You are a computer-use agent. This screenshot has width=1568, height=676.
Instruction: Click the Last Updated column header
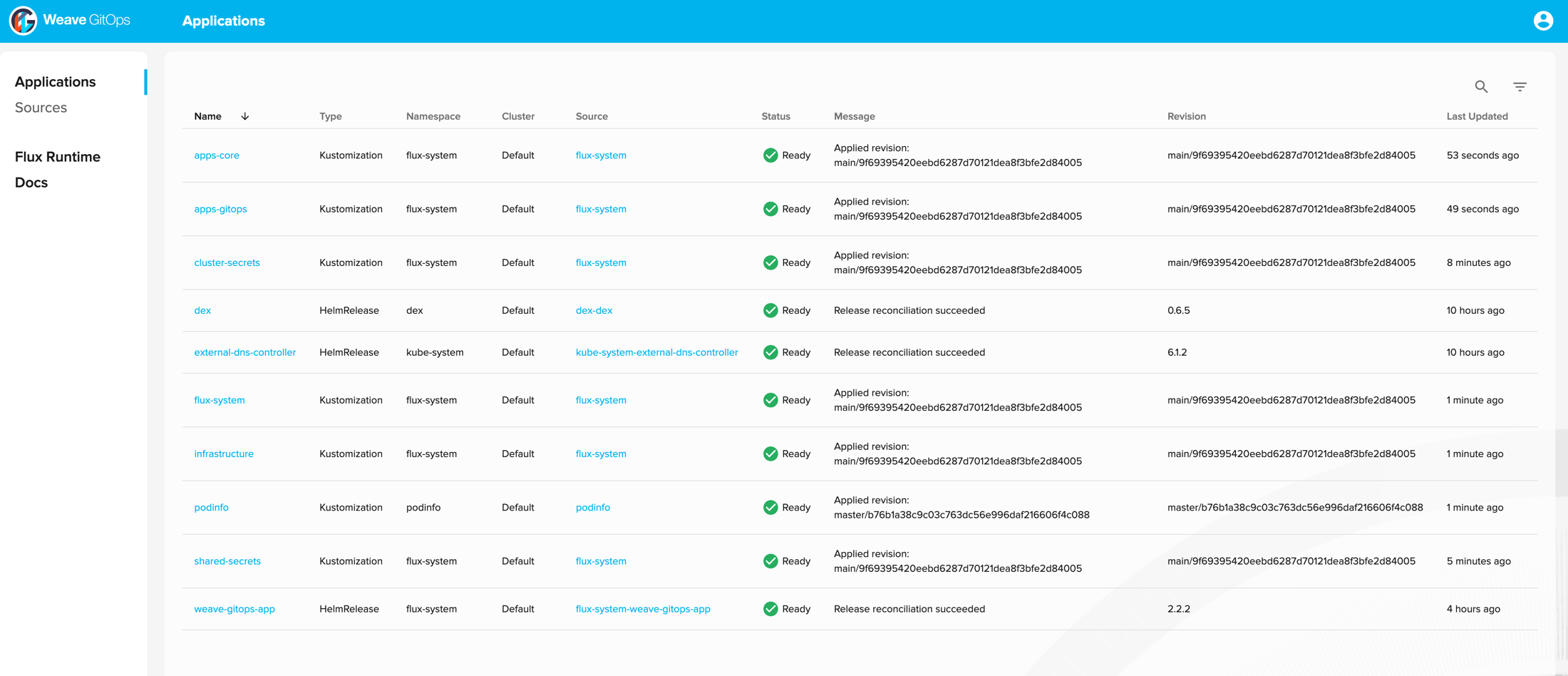[x=1477, y=116]
